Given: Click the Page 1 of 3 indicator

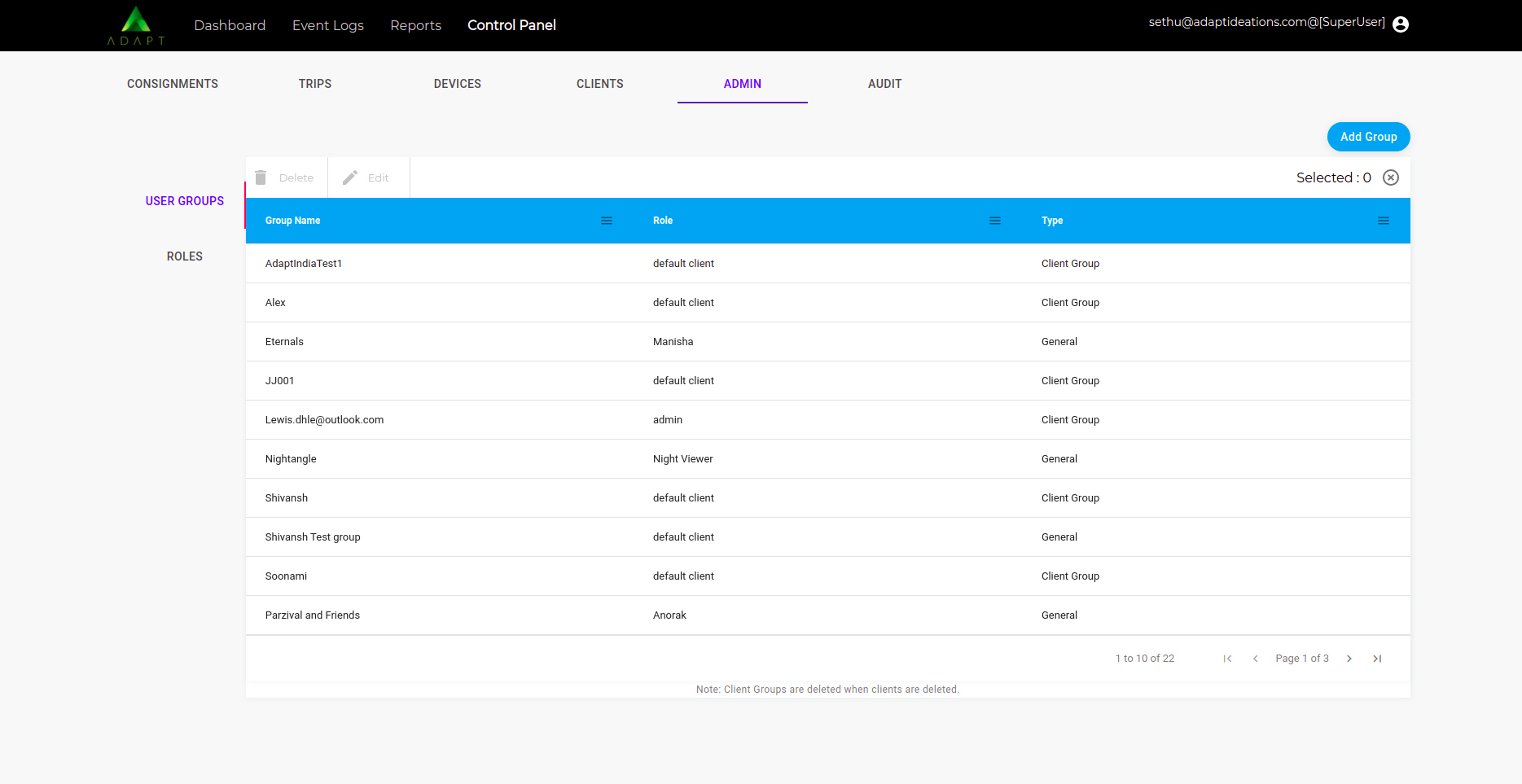Looking at the screenshot, I should [1302, 659].
